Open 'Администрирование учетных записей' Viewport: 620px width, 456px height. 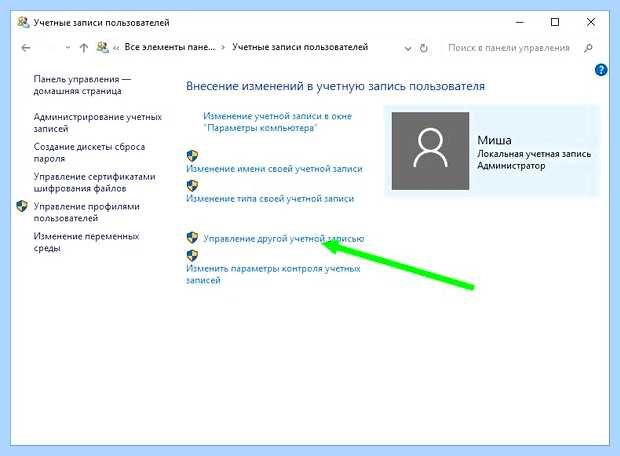(98, 123)
